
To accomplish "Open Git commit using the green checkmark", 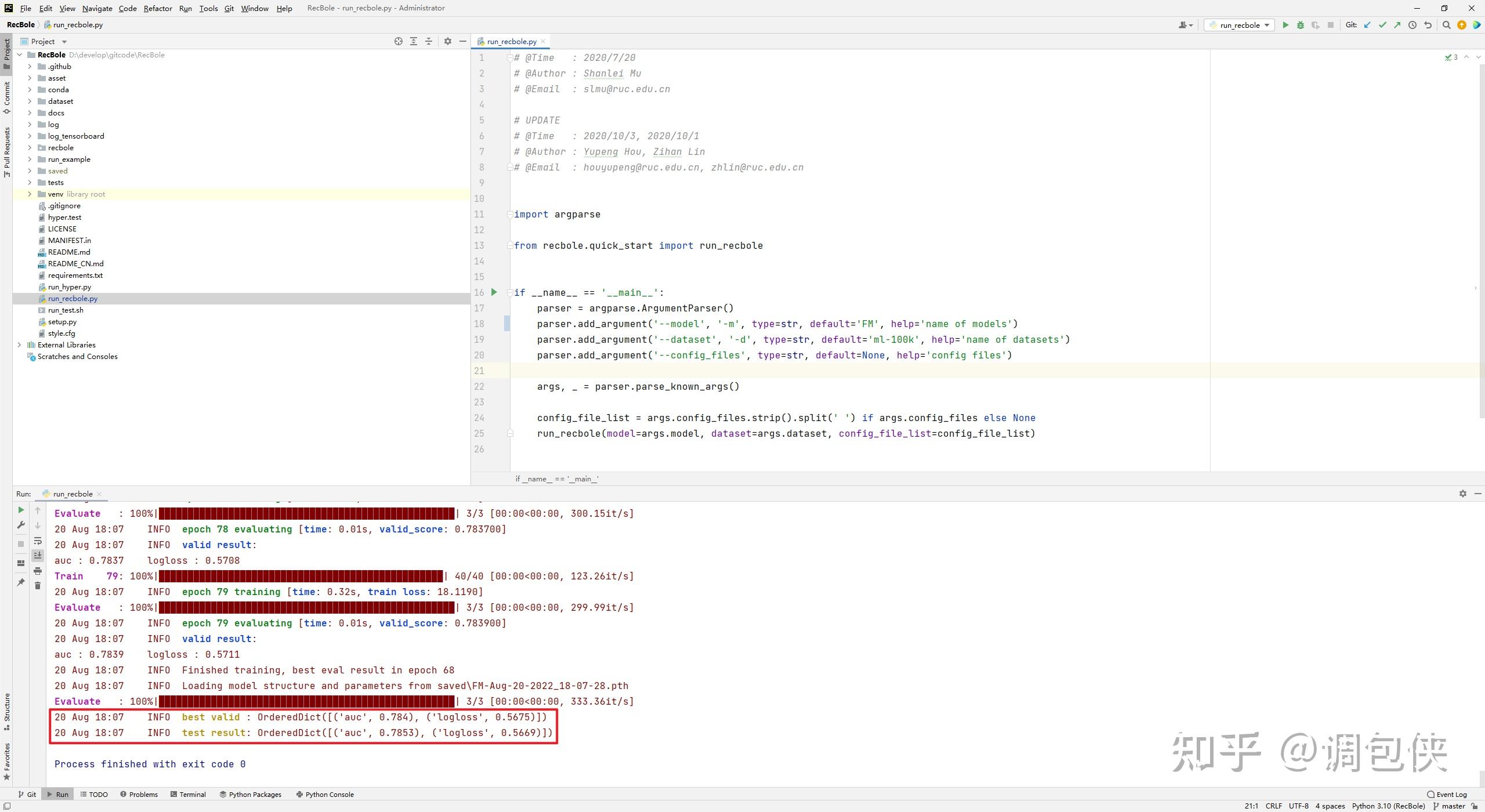I will point(1382,25).
